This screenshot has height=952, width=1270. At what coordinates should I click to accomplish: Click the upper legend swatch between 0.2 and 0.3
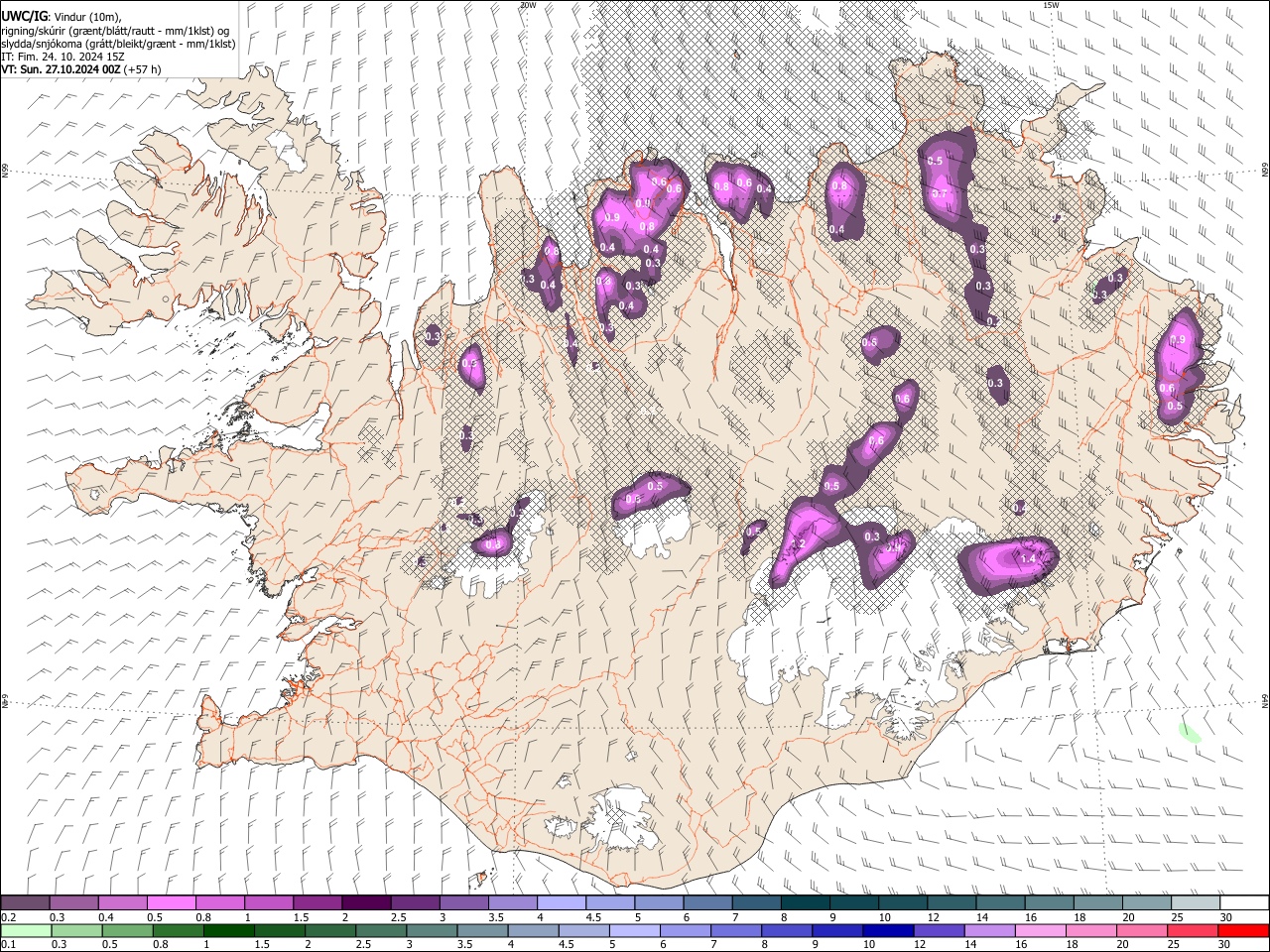pyautogui.click(x=25, y=903)
